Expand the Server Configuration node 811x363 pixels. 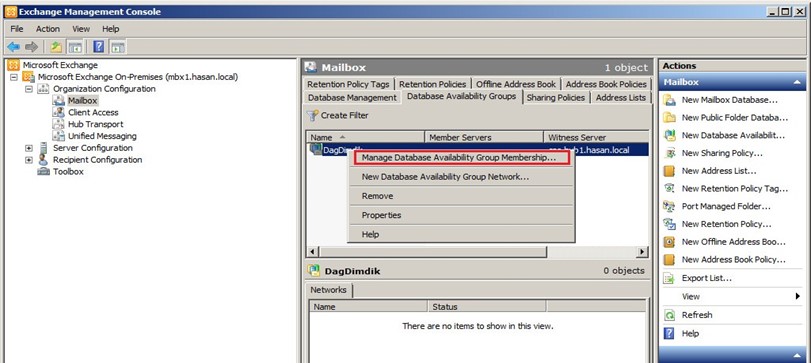point(29,148)
